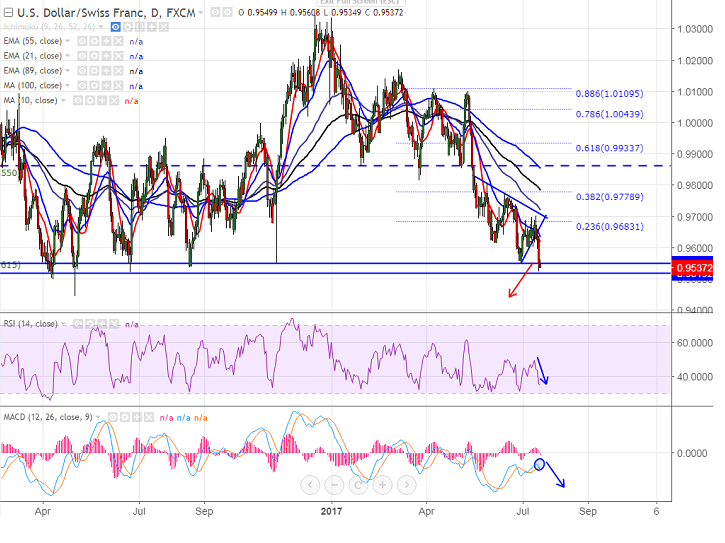Open MA (100, close) dropdown arrow
Image resolution: width=725 pixels, height=543 pixels.
68,86
